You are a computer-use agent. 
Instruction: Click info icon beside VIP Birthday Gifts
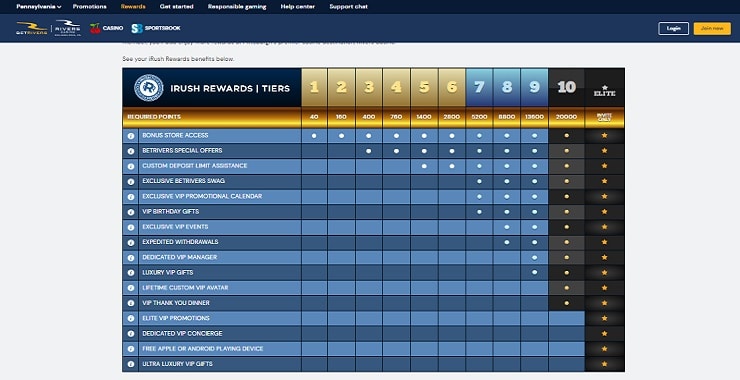(x=131, y=212)
